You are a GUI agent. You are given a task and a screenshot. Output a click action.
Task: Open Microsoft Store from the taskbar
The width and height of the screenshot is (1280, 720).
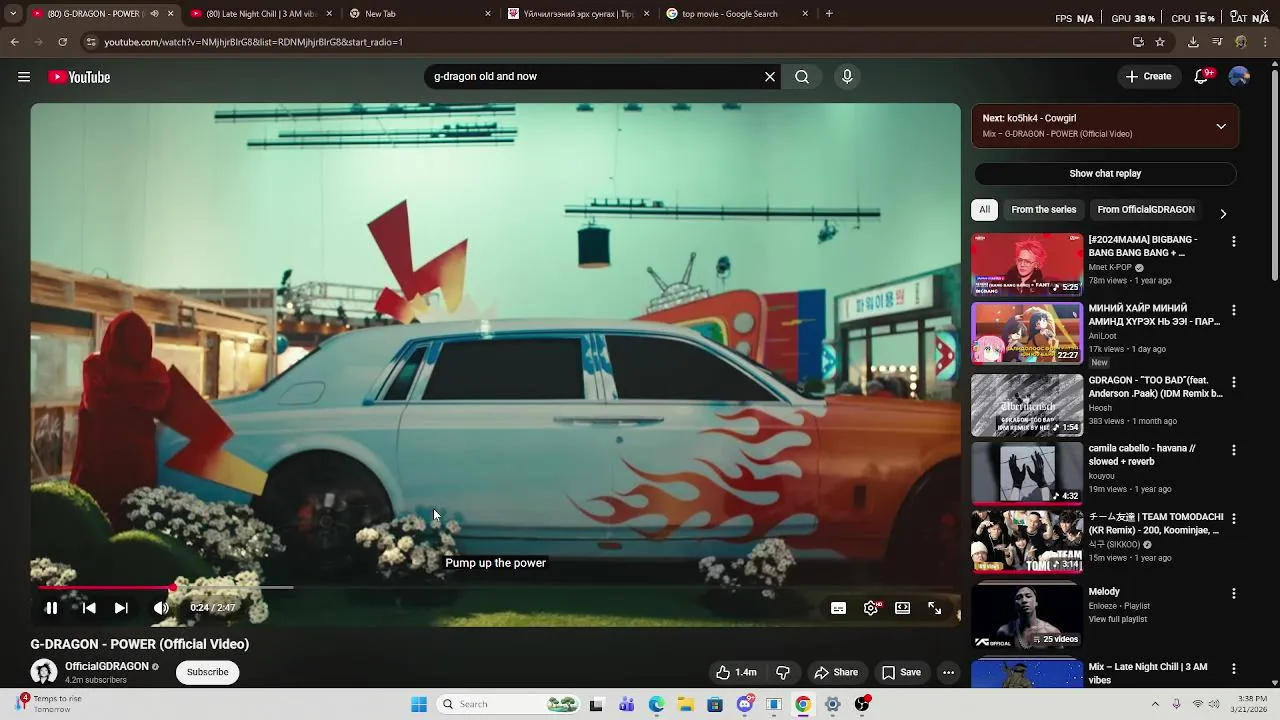(x=715, y=705)
